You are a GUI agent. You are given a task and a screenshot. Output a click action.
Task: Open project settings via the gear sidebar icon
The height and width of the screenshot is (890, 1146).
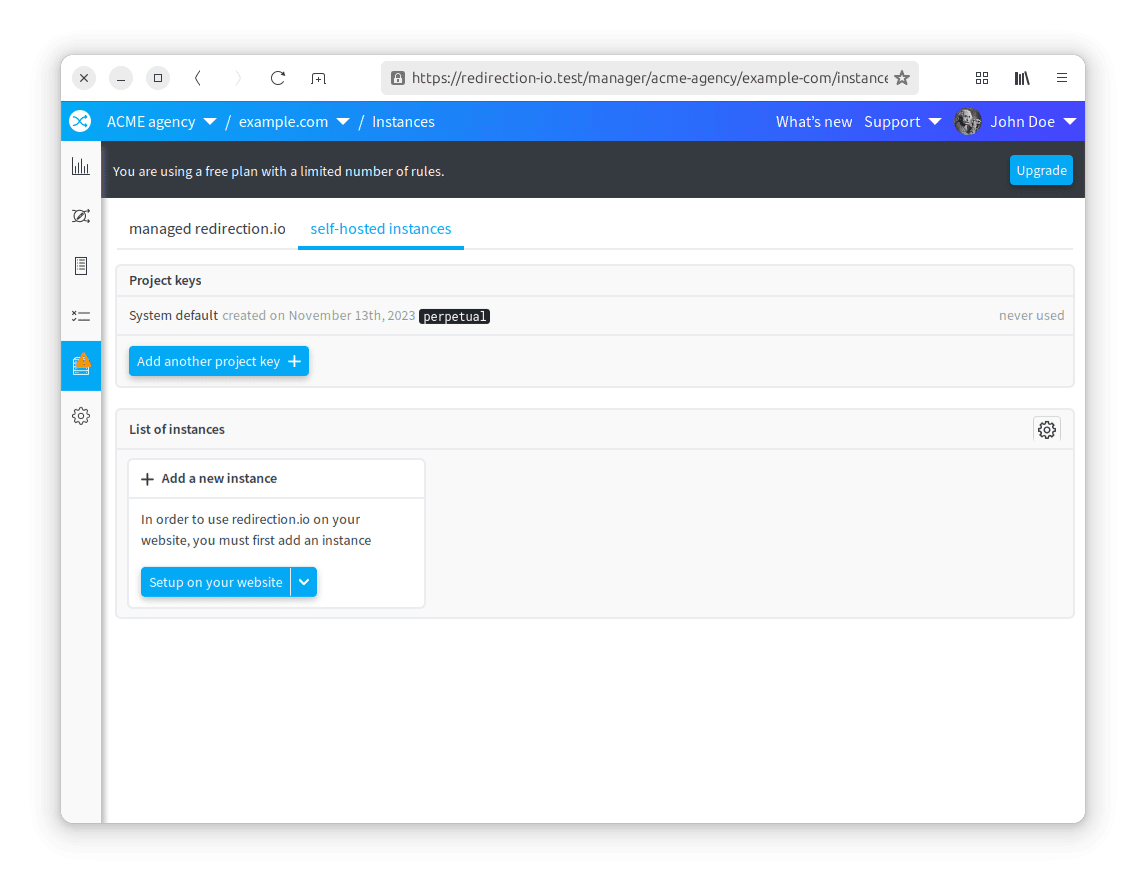point(81,416)
